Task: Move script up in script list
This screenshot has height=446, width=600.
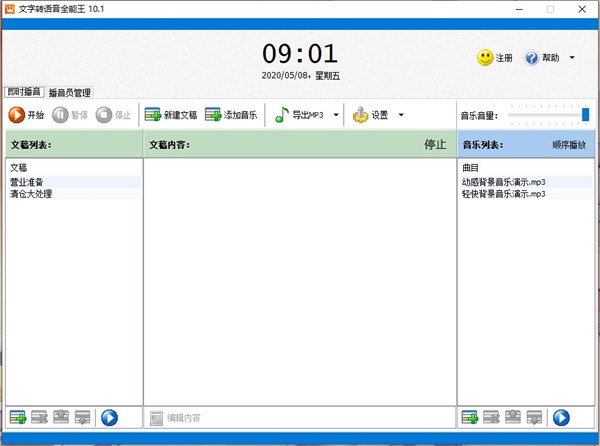Action: [x=61, y=417]
